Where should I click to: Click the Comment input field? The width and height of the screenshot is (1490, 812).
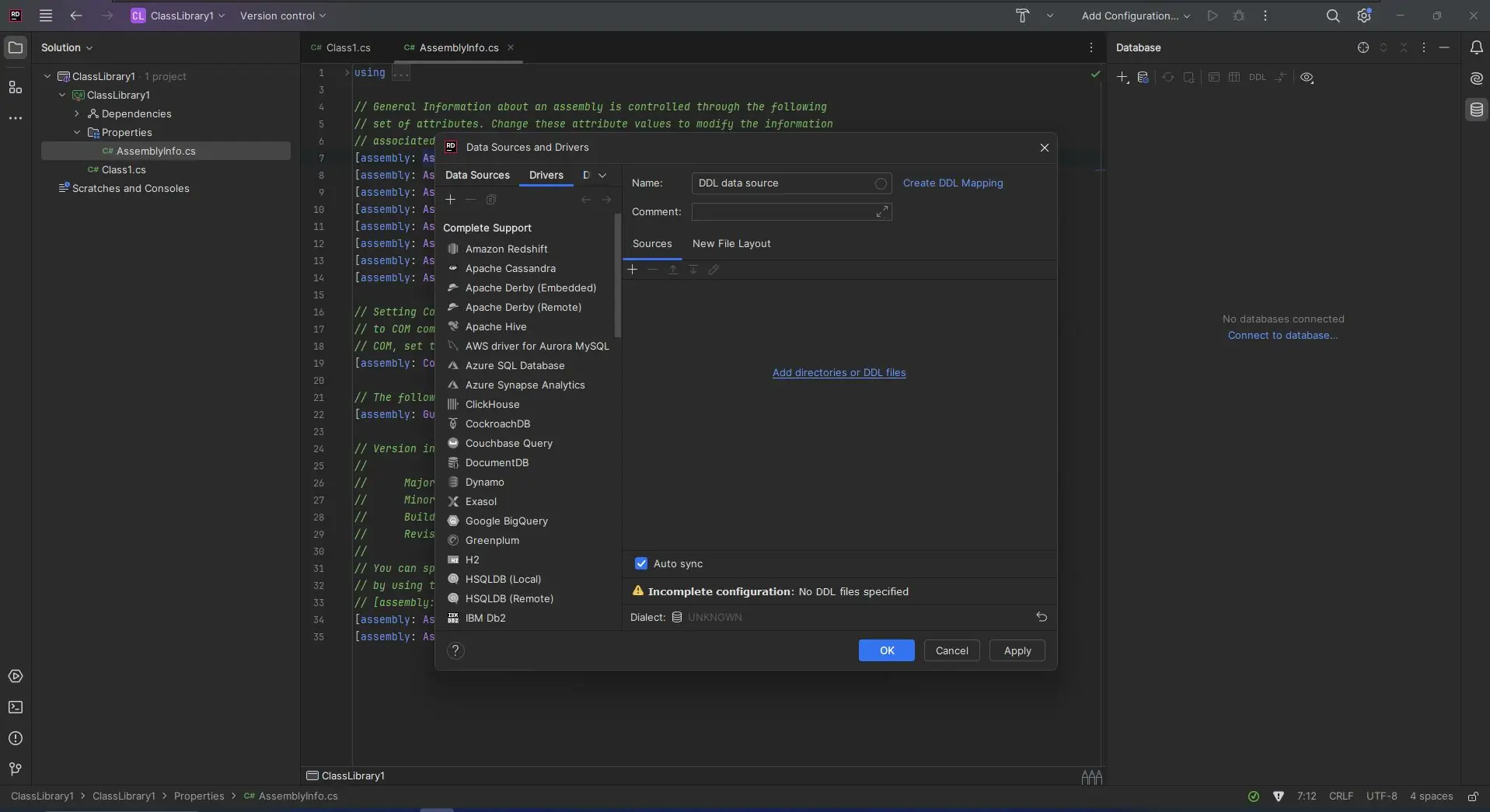point(783,212)
